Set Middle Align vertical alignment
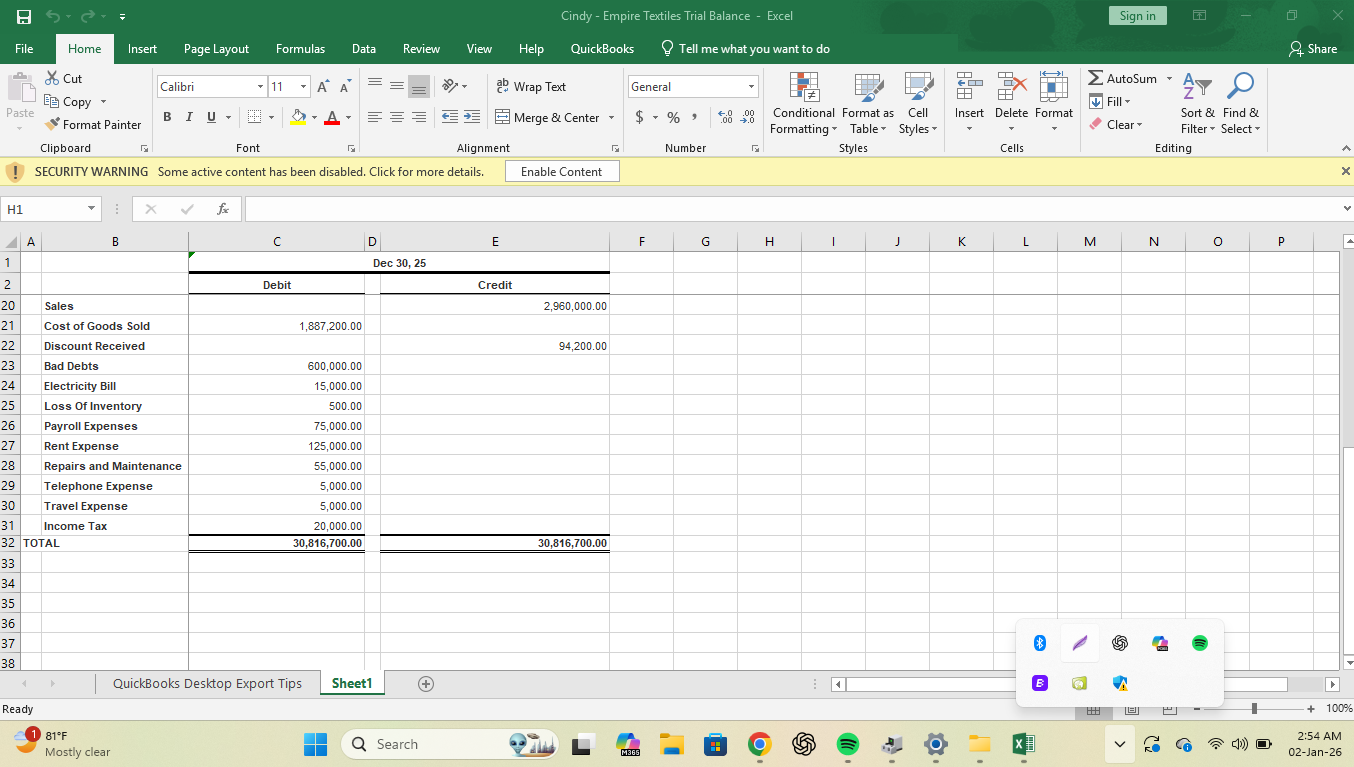Viewport: 1354px width, 767px height. point(397,87)
